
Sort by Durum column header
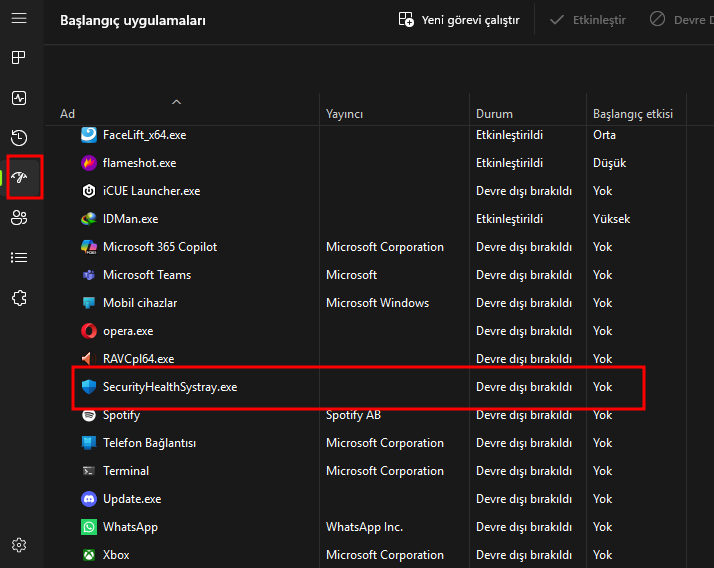pyautogui.click(x=494, y=114)
